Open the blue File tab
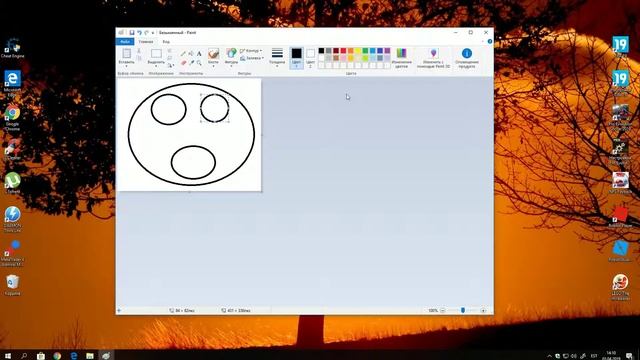Image resolution: width=640 pixels, height=360 pixels. click(125, 41)
